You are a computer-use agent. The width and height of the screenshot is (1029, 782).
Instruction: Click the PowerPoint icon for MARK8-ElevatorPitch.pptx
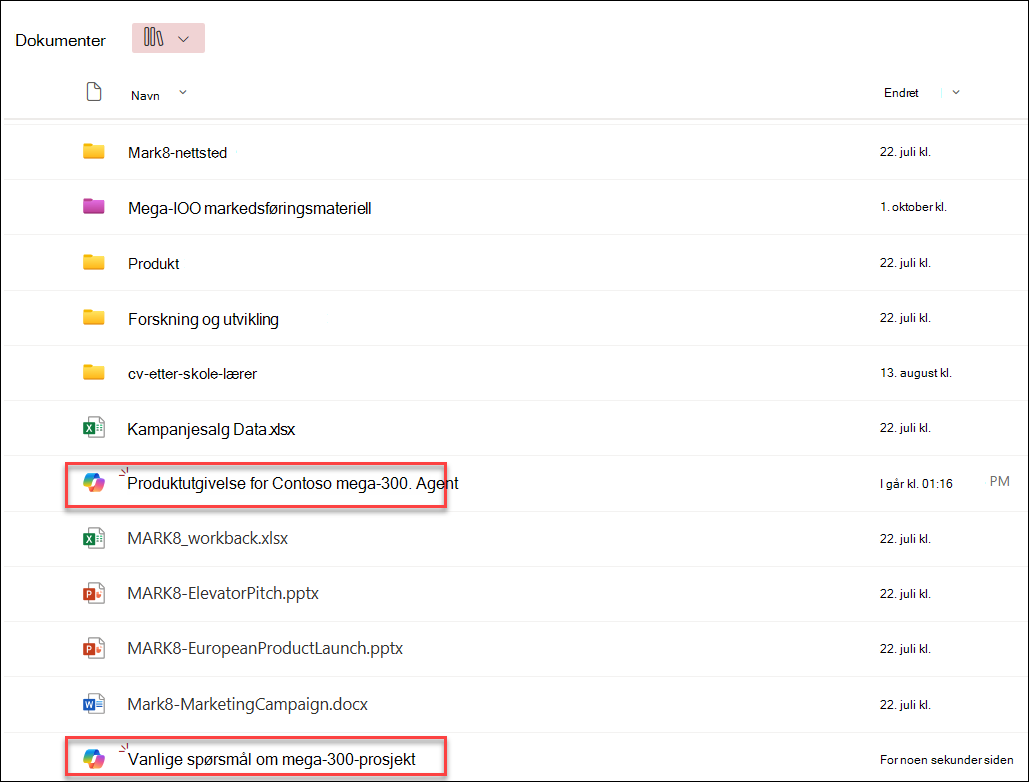(x=94, y=593)
